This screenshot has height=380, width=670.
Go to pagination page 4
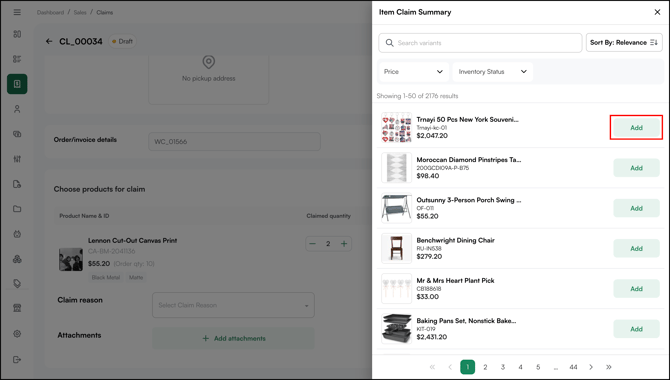tap(520, 367)
